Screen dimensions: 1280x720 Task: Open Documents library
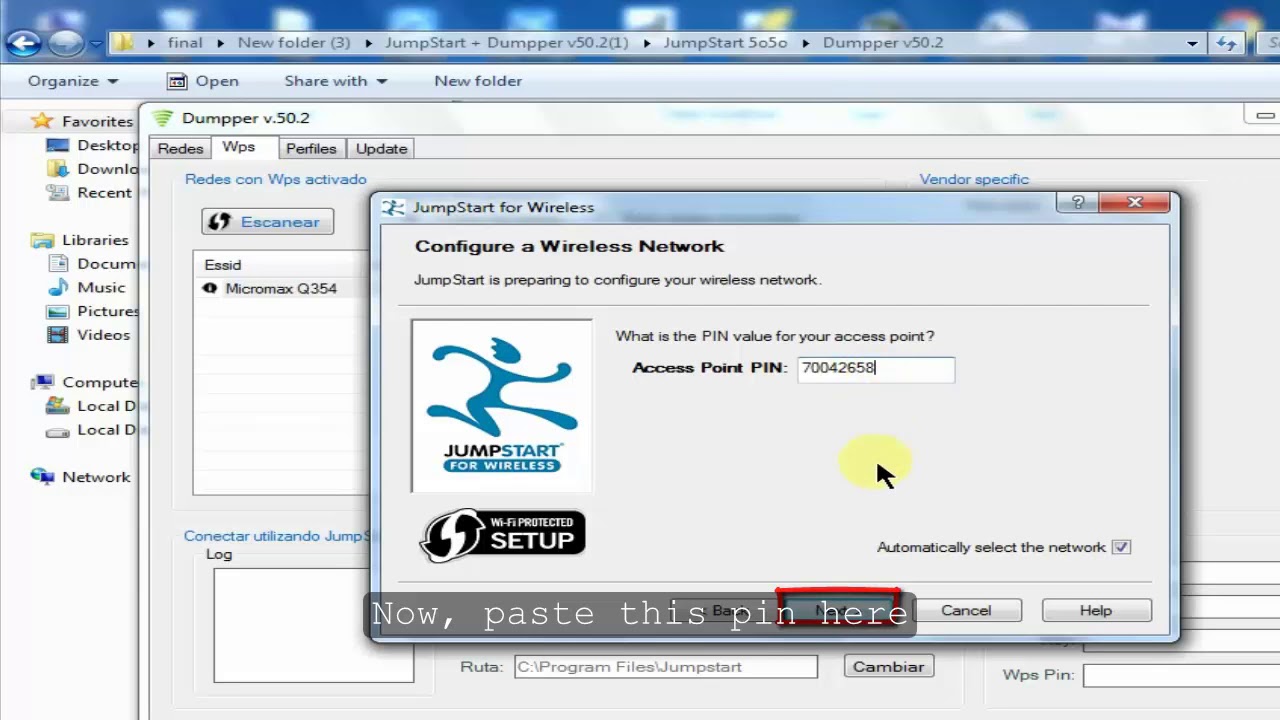(92, 264)
